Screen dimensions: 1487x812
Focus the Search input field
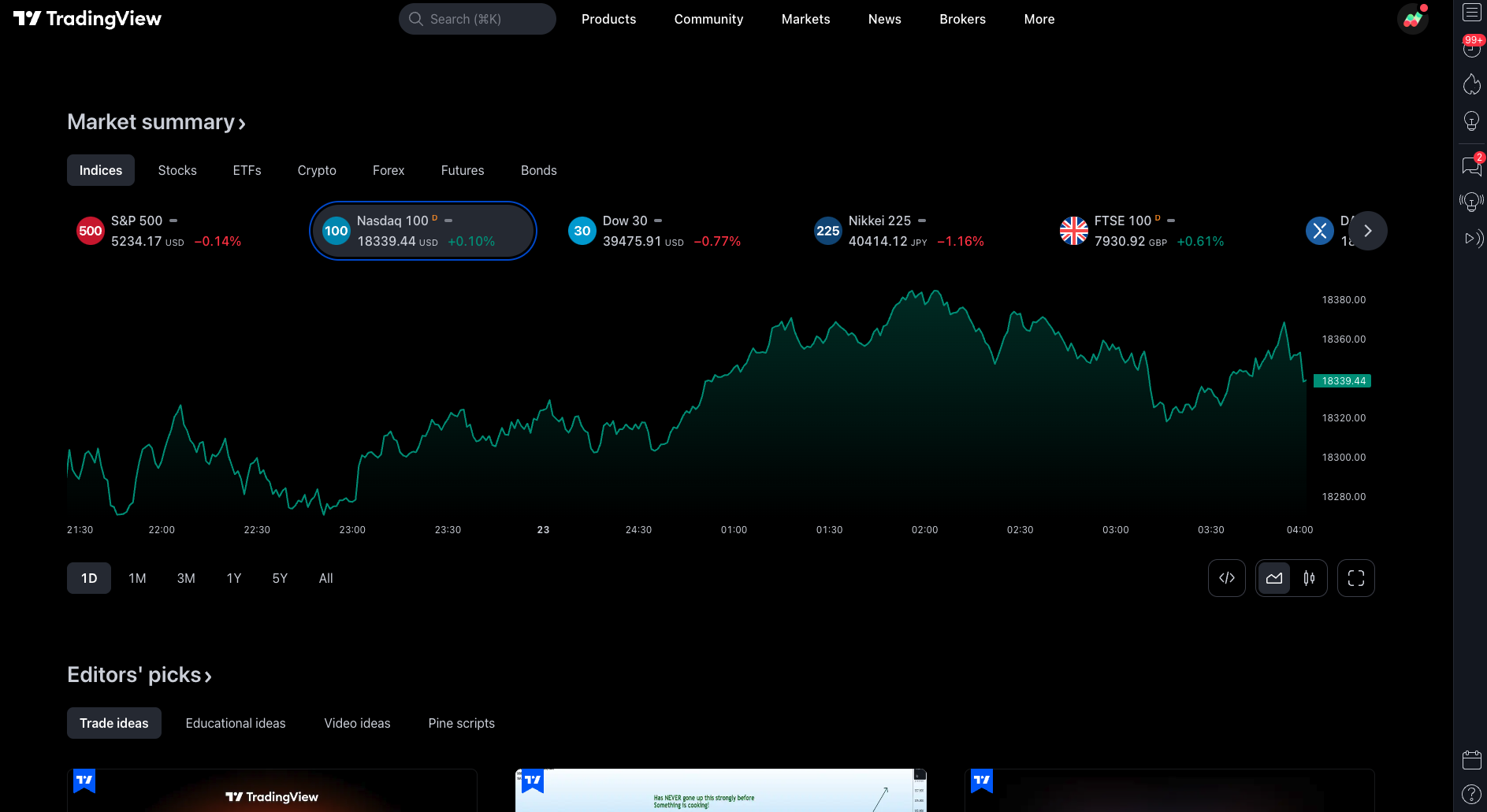click(x=478, y=19)
